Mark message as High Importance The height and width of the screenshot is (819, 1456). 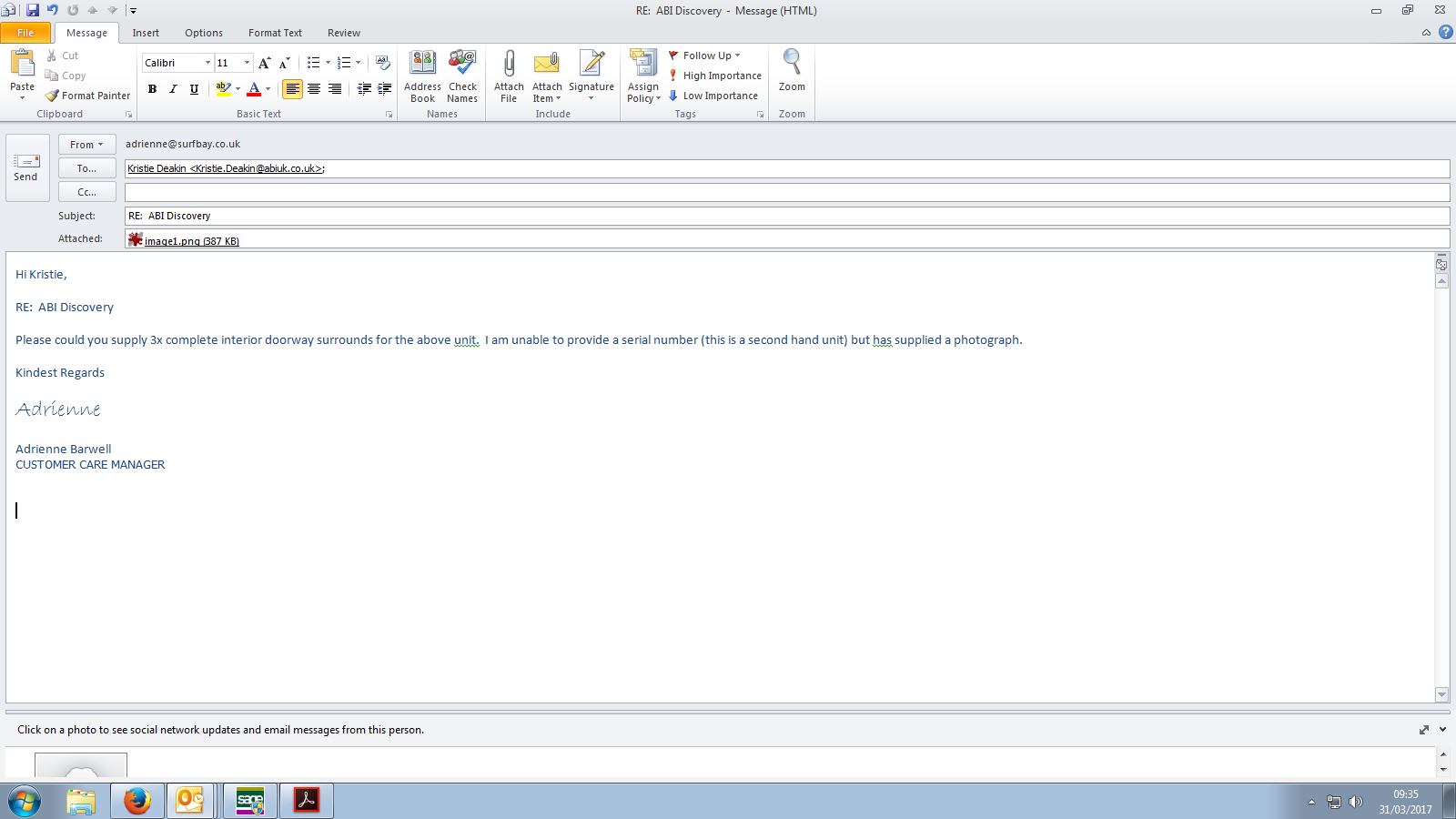(x=715, y=76)
